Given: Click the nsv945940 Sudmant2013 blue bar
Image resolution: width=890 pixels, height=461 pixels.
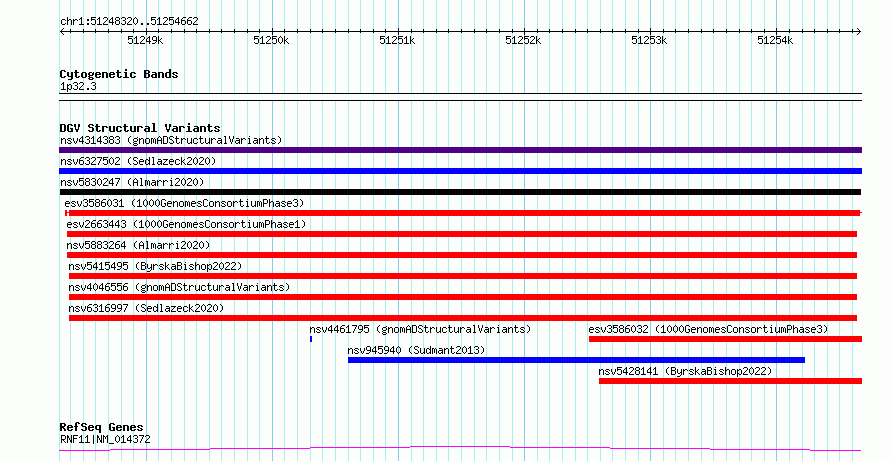Looking at the screenshot, I should [x=577, y=360].
